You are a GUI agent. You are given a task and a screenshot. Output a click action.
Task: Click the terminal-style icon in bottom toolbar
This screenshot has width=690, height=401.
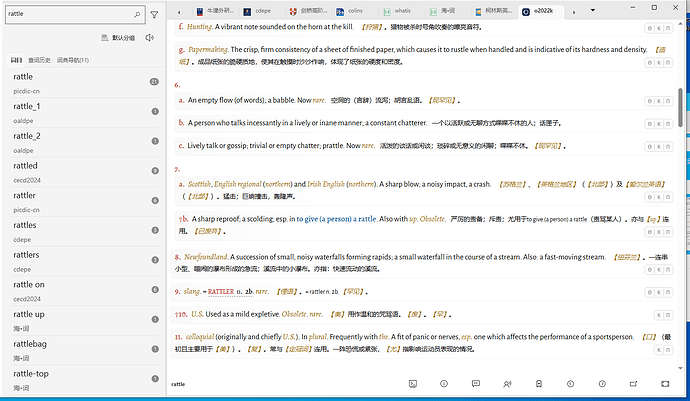(x=412, y=384)
